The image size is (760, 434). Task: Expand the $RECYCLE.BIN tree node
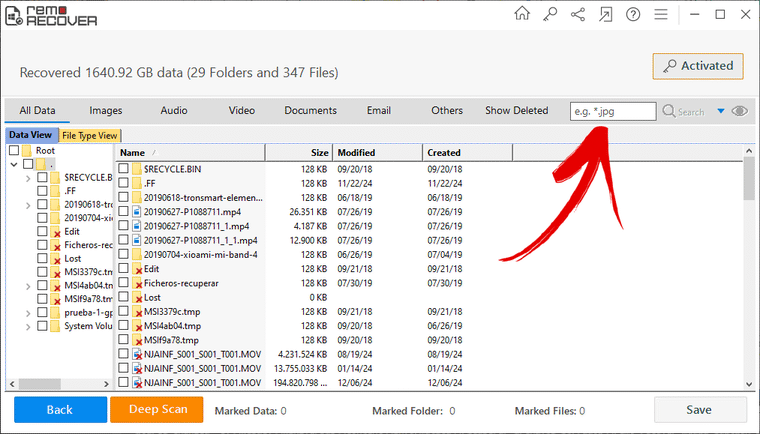[28, 177]
